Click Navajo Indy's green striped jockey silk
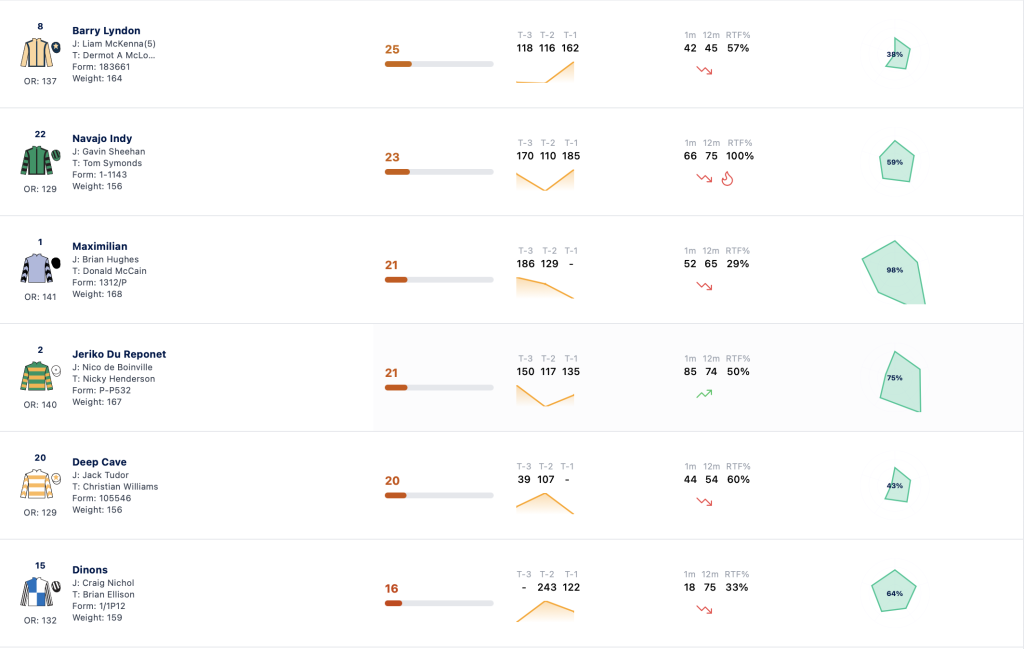This screenshot has height=649, width=1024. (x=37, y=161)
